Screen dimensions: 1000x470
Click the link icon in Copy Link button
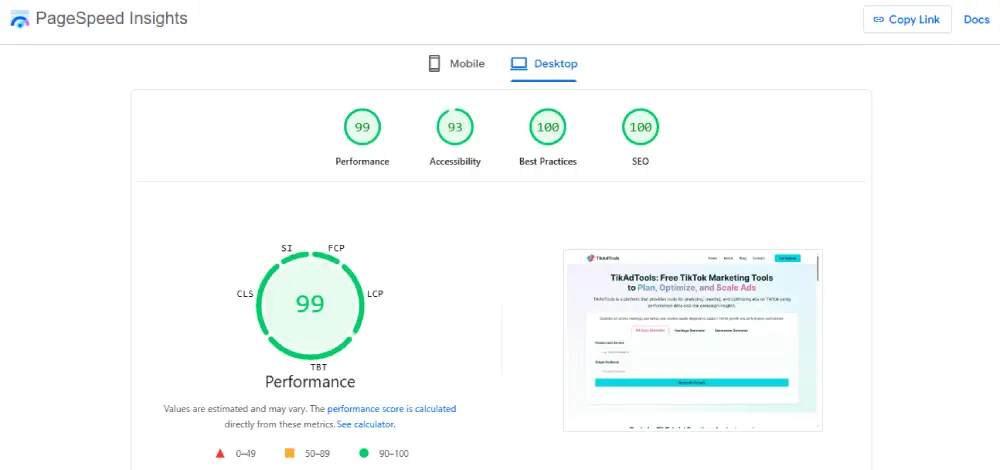(878, 20)
